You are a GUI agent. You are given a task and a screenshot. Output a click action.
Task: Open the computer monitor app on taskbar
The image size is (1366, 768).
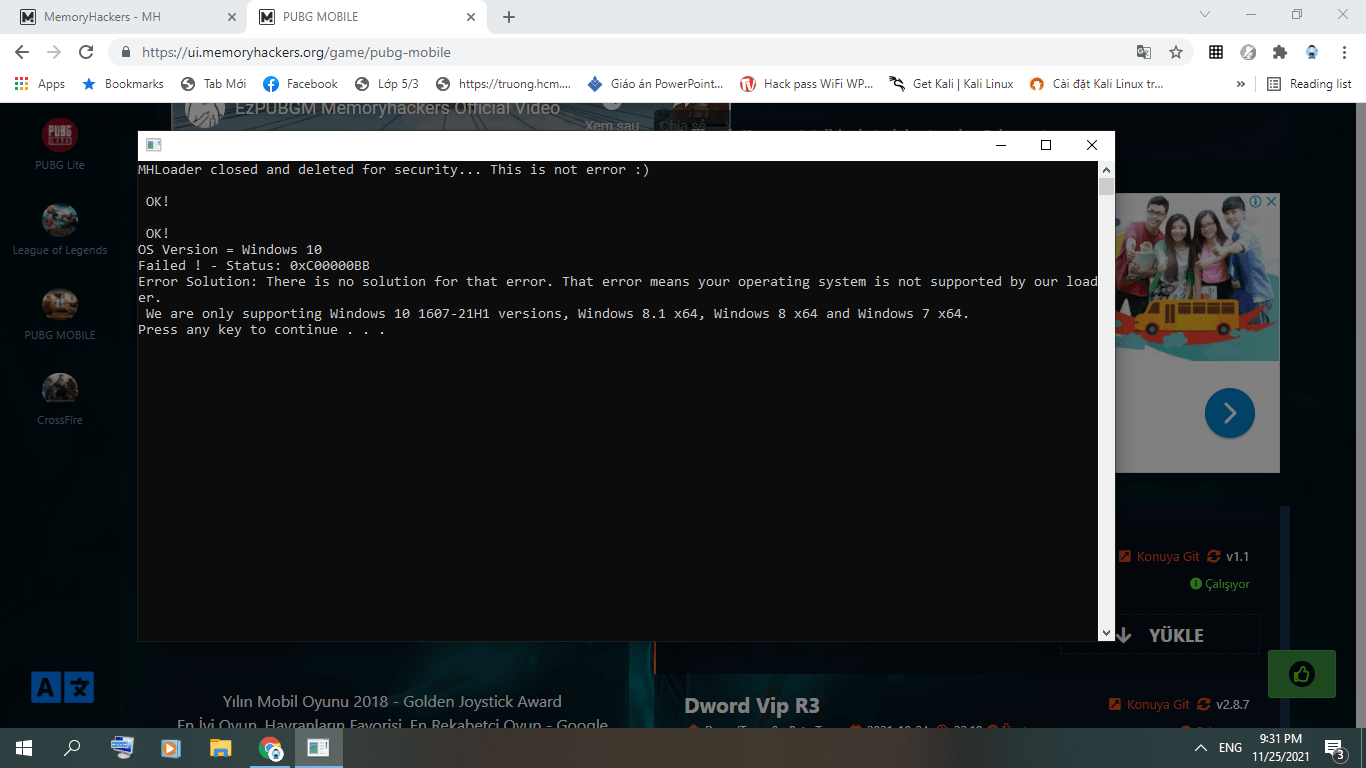point(122,747)
